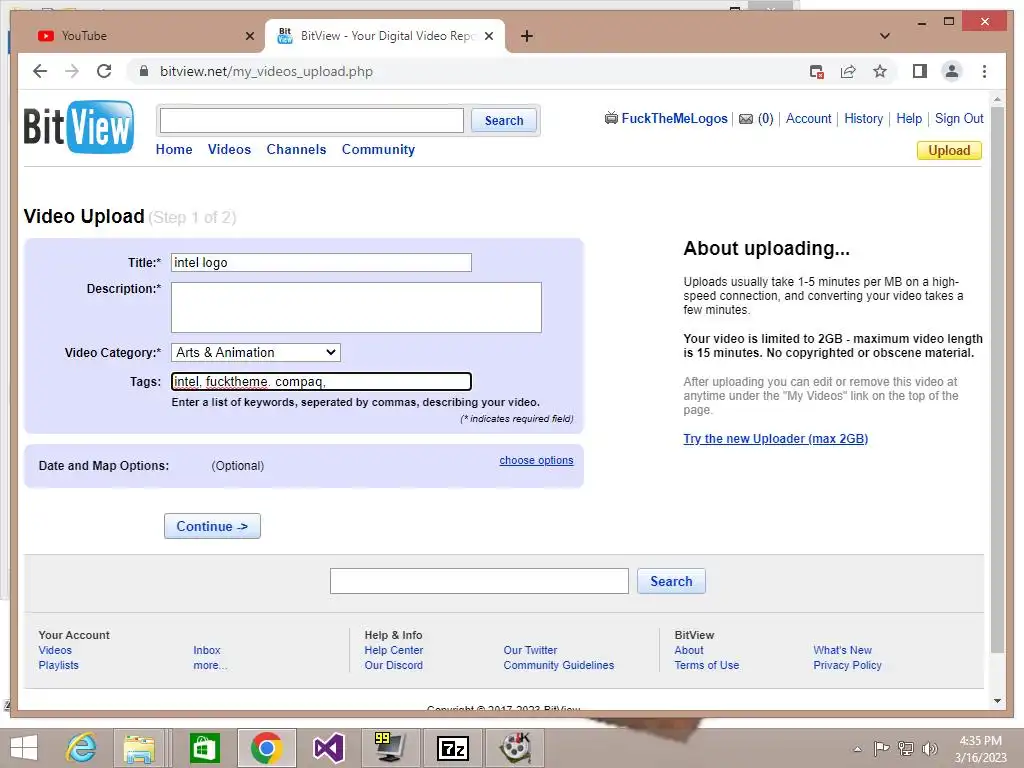
Task: Open Privacy Policy footer link
Action: point(847,665)
